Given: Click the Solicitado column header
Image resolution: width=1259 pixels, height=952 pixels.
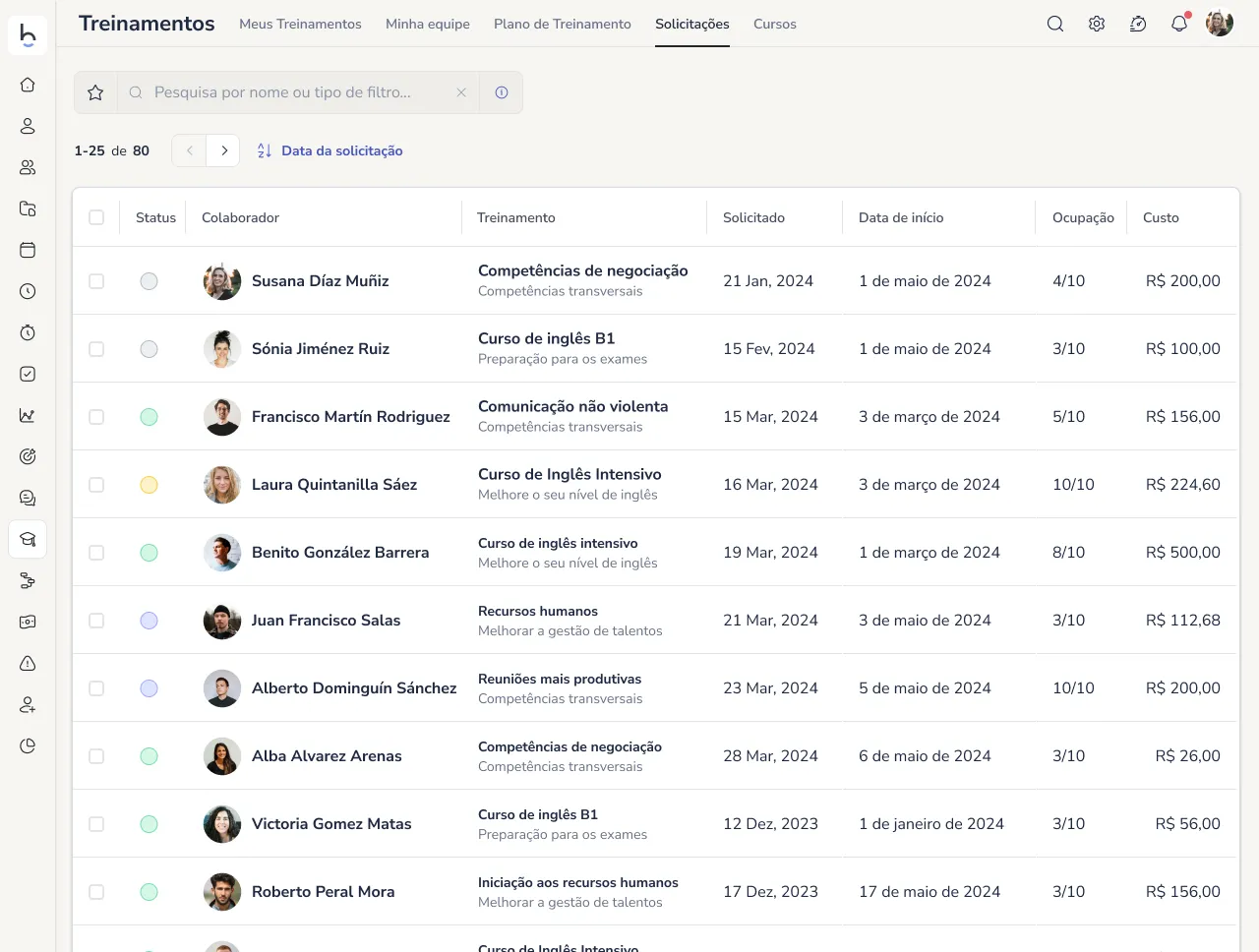Looking at the screenshot, I should 753,217.
